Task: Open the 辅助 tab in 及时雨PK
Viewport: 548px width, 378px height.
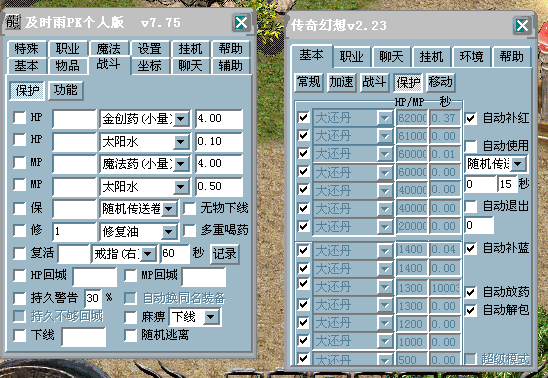Action: coord(231,66)
